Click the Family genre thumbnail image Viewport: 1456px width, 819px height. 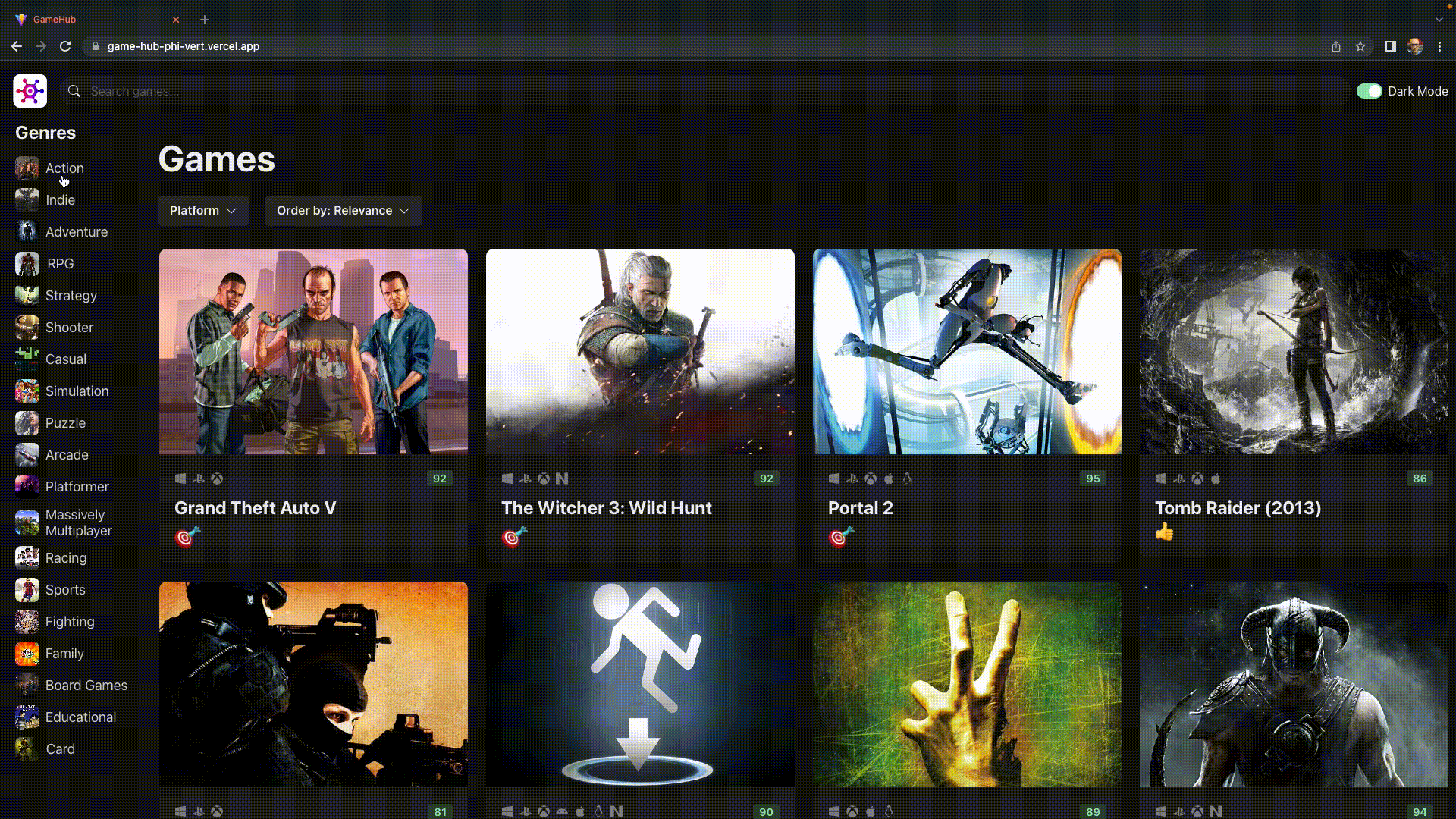coord(27,654)
